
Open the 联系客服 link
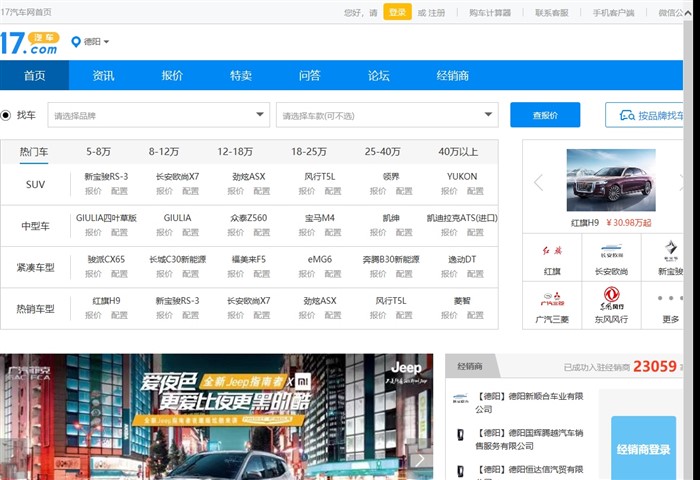tap(552, 13)
